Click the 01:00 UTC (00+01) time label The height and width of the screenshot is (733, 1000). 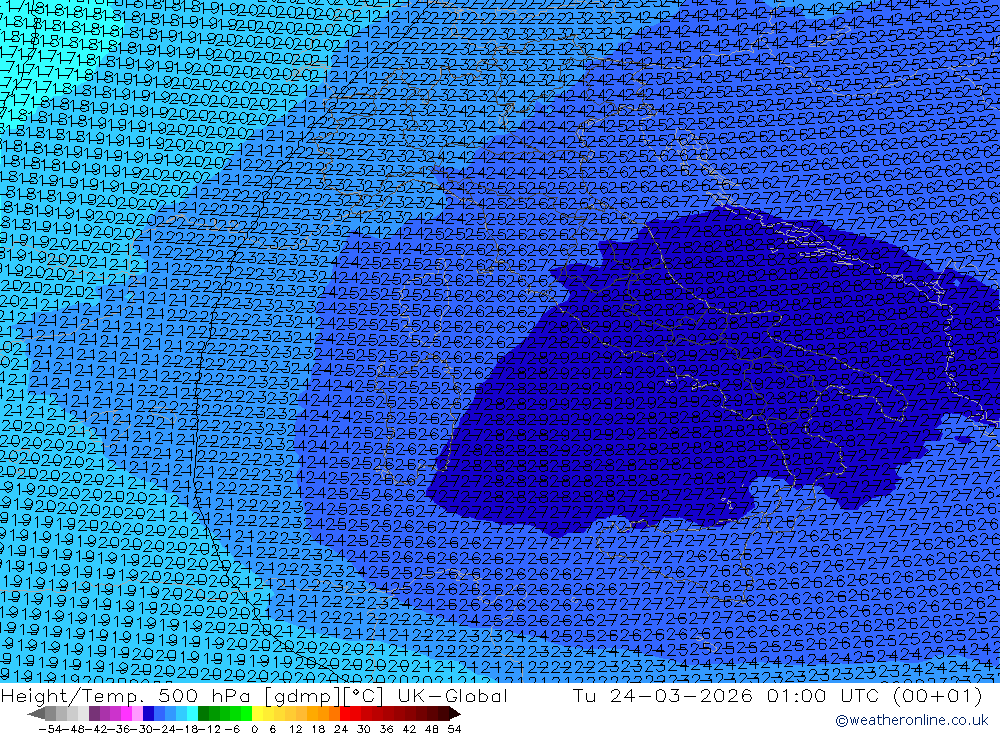[x=874, y=695]
